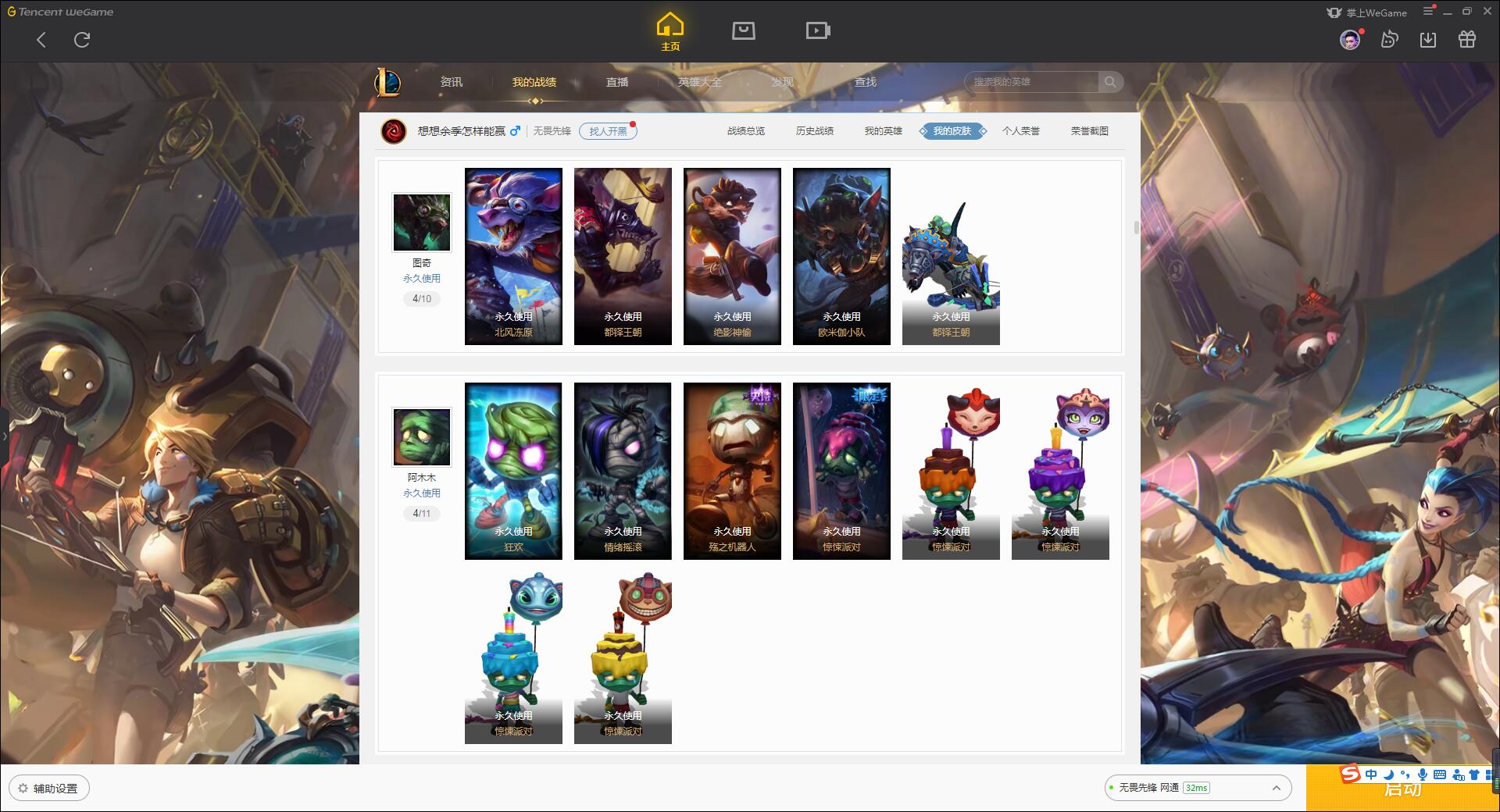Switch to the 资讯 tab
This screenshot has width=1500, height=812.
pos(451,82)
